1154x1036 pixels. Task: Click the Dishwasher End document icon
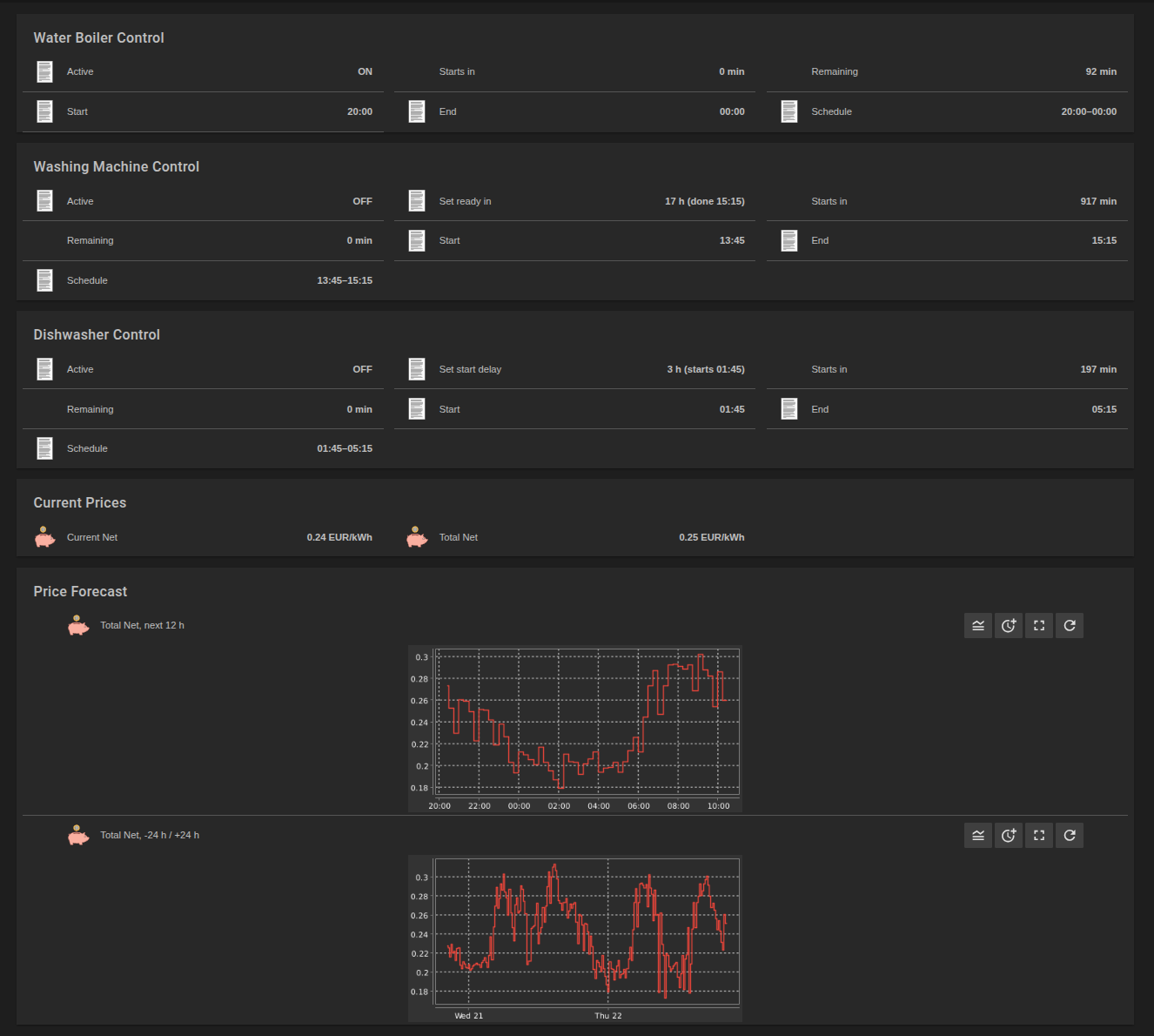coord(789,409)
